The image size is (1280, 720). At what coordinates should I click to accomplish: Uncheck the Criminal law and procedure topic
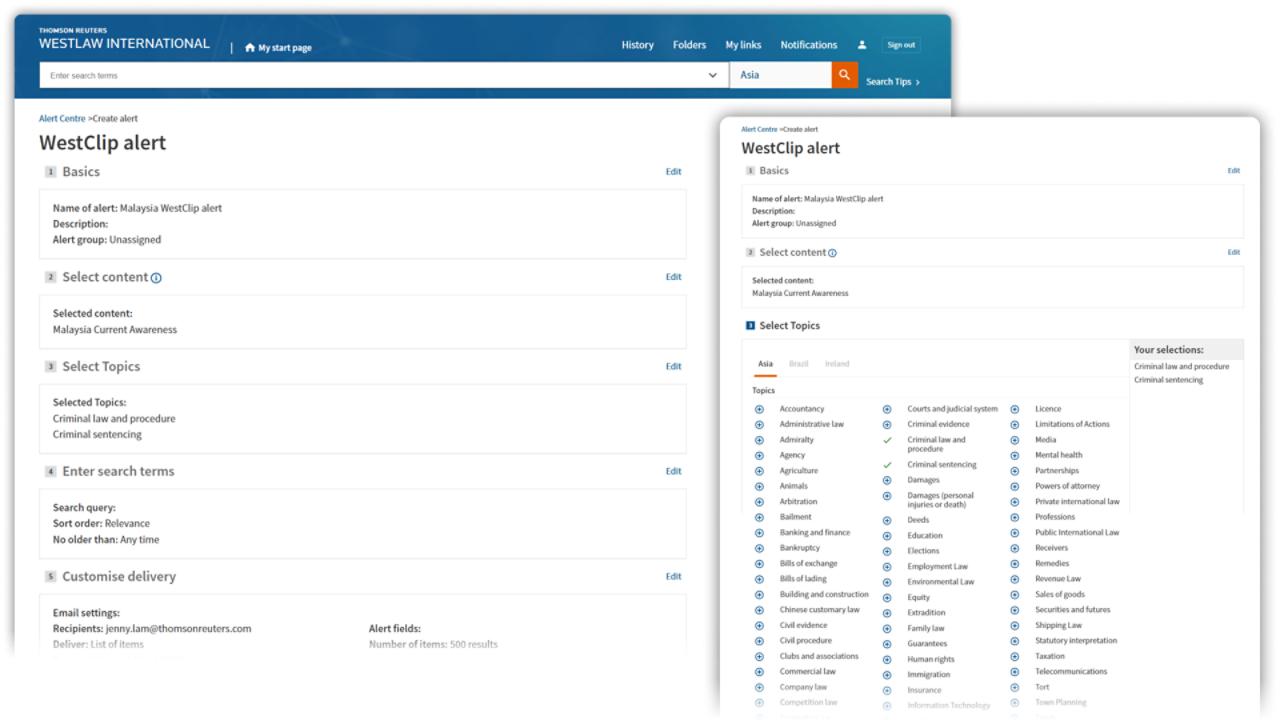(887, 440)
